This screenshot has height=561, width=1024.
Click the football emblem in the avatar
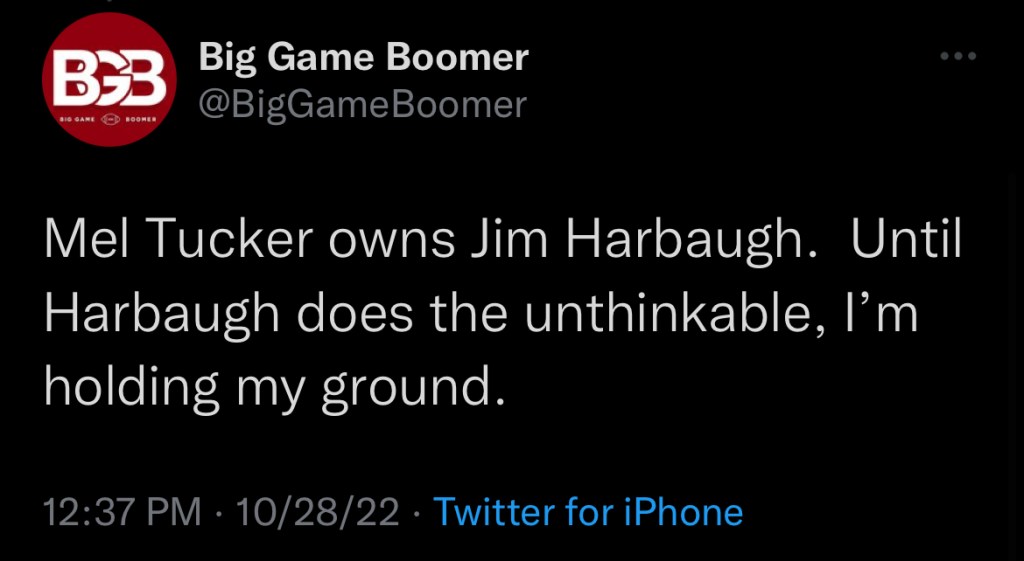point(110,117)
